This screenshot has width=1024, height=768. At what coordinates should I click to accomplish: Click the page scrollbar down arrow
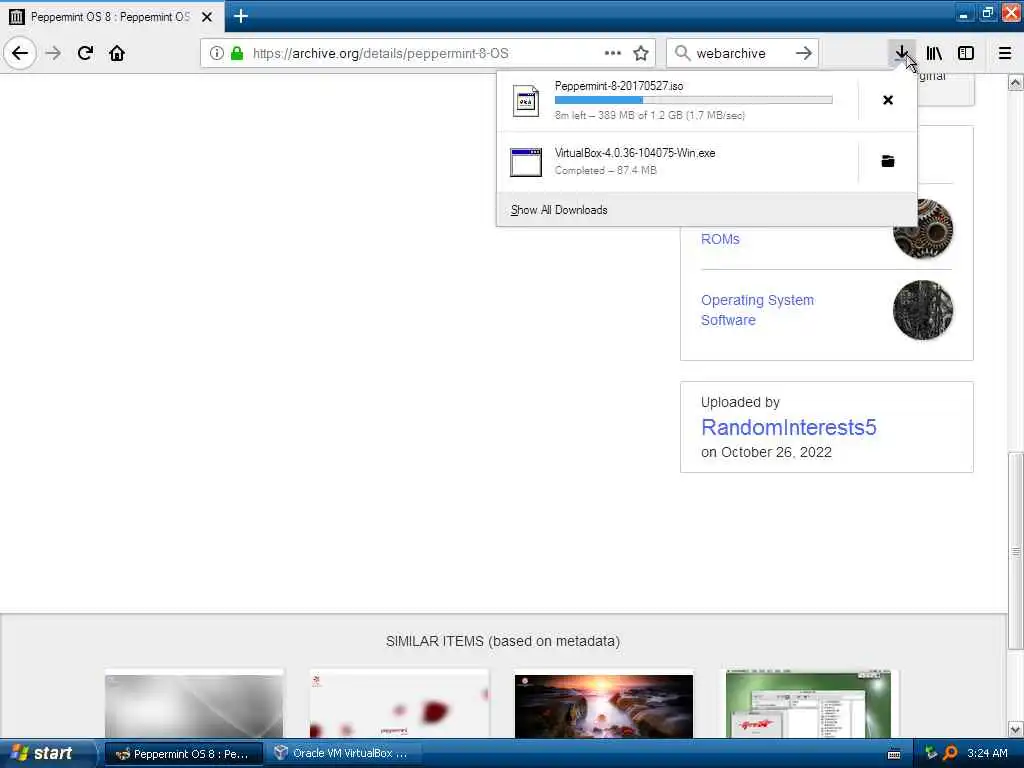click(x=1016, y=729)
